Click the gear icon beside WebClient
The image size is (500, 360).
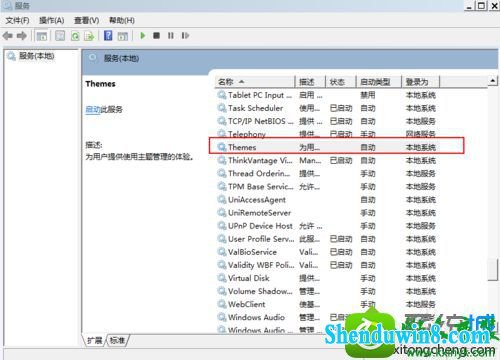tap(222, 304)
